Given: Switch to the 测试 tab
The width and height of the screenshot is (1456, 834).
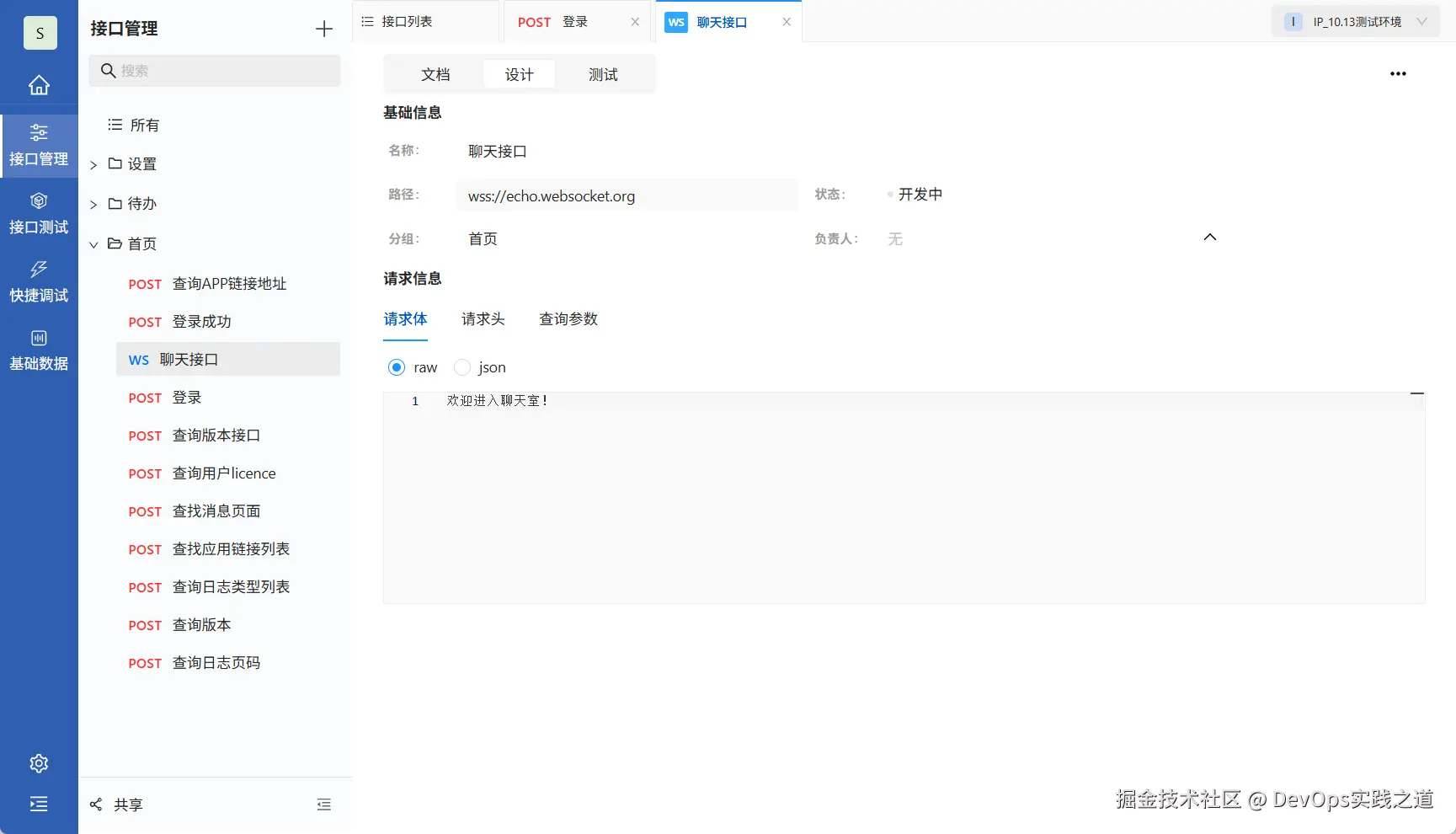Looking at the screenshot, I should (603, 74).
